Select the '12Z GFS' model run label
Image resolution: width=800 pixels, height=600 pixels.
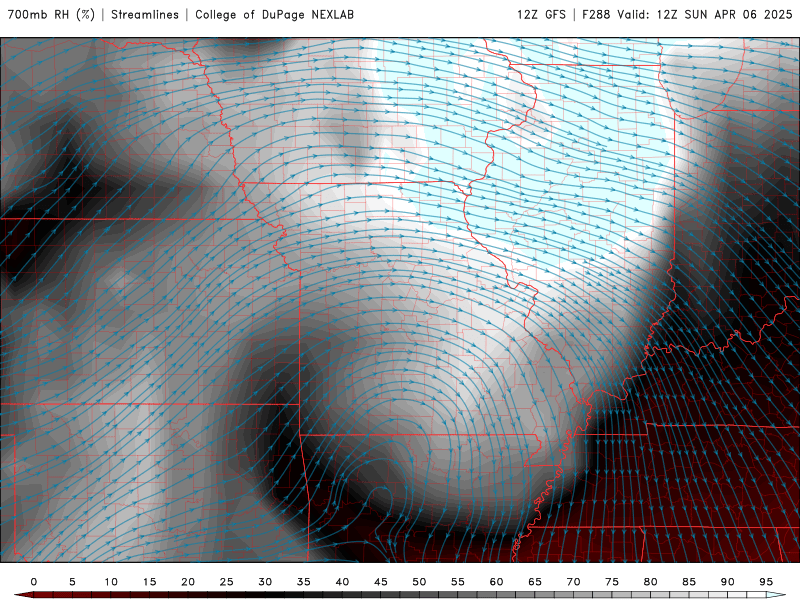coord(541,14)
